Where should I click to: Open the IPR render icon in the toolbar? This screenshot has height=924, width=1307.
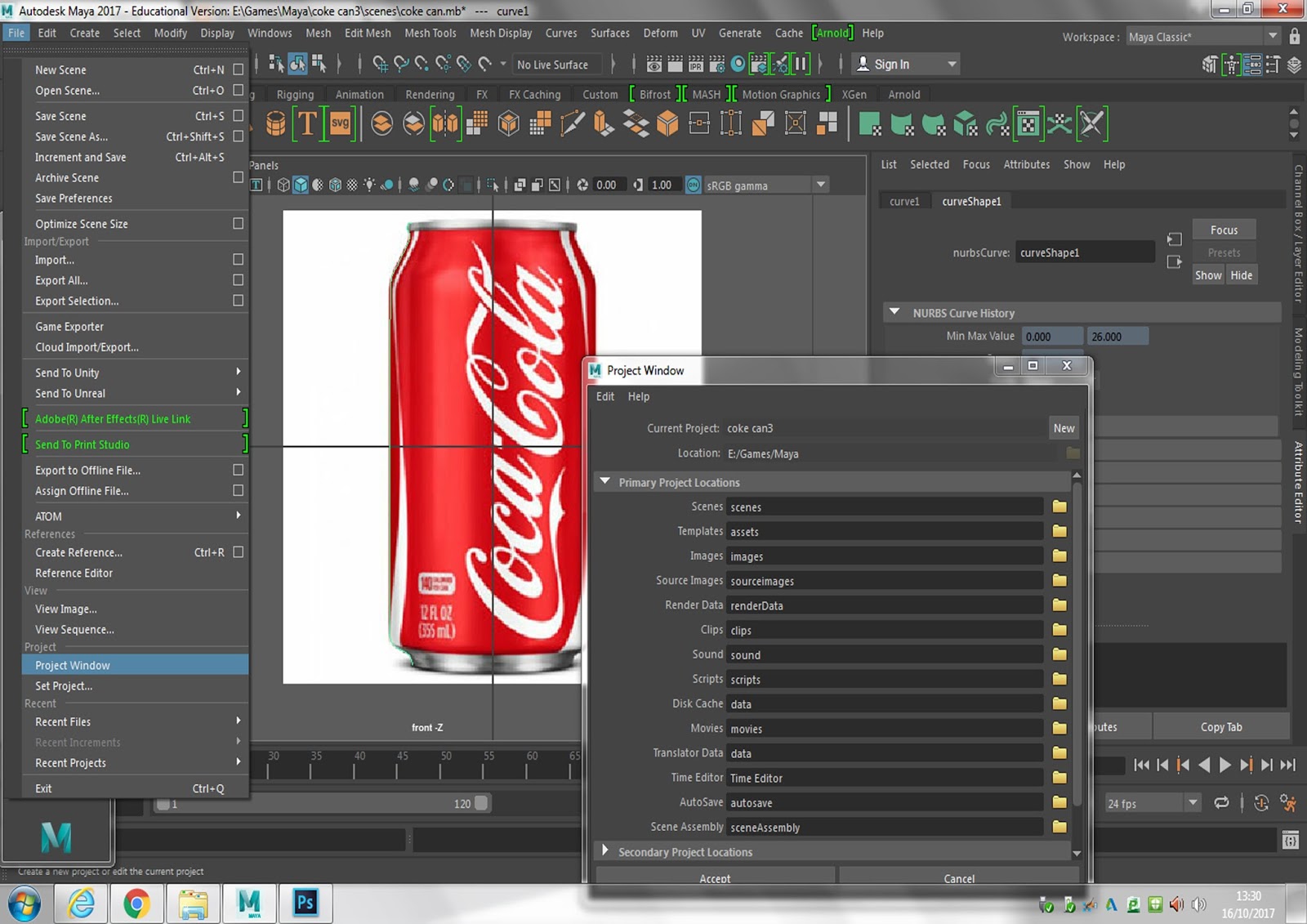pyautogui.click(x=694, y=64)
